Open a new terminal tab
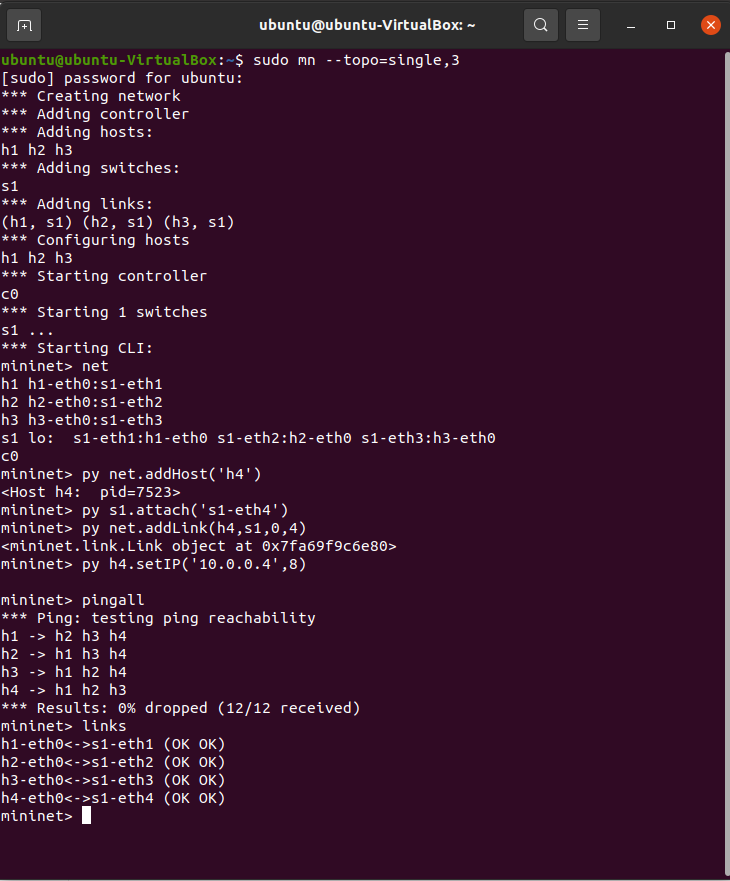730x881 pixels. [x=25, y=25]
